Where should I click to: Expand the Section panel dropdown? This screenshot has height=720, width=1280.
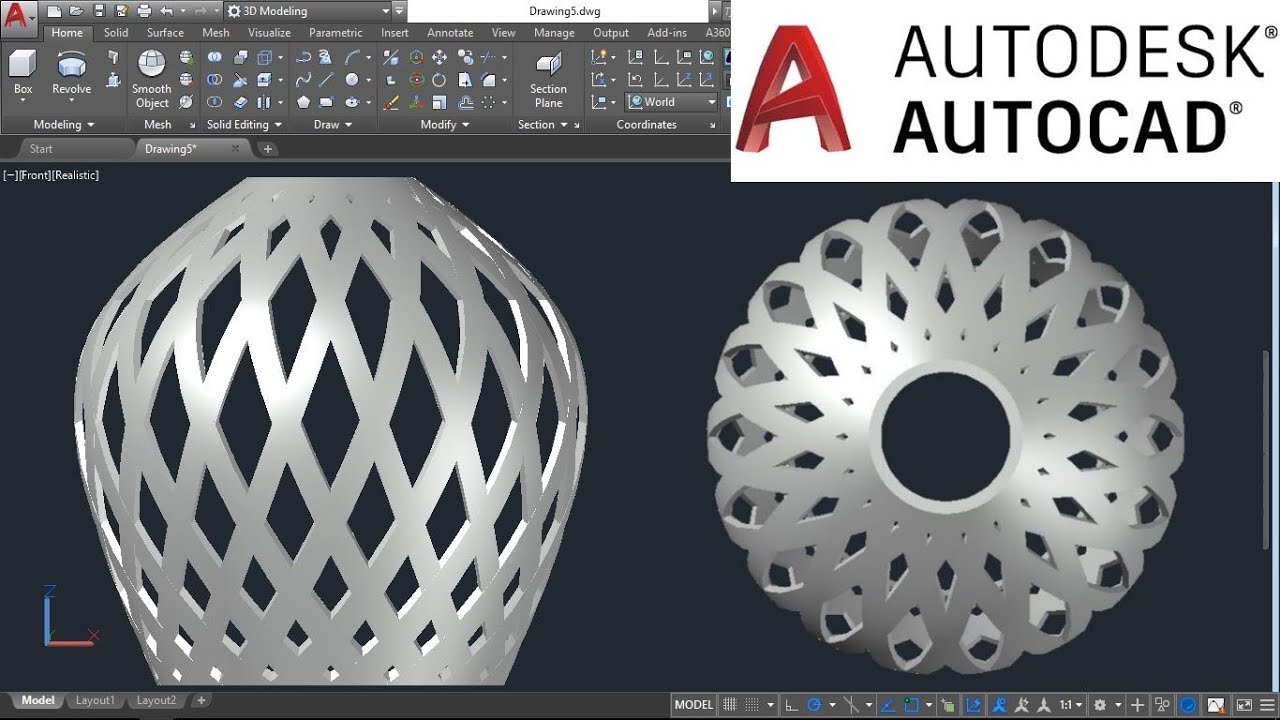[542, 125]
